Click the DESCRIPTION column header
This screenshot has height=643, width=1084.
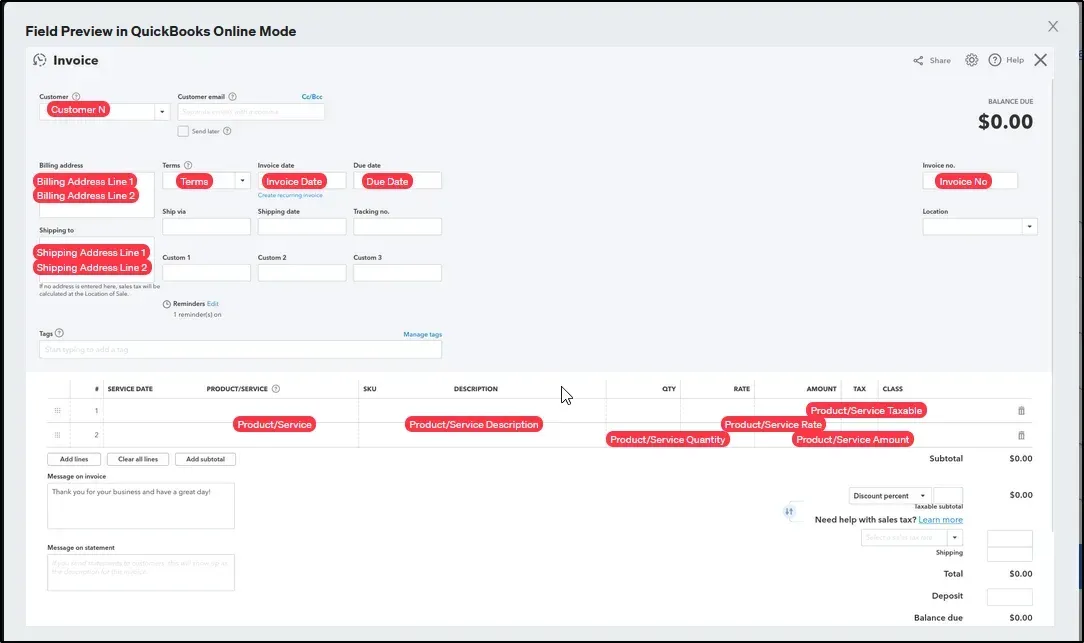[x=476, y=389]
